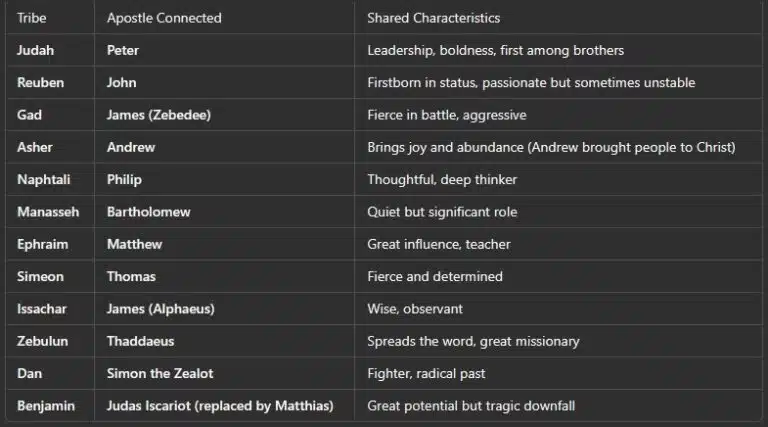Click the Shared Characteristics column header
Screen dimensions: 768x427
433,18
